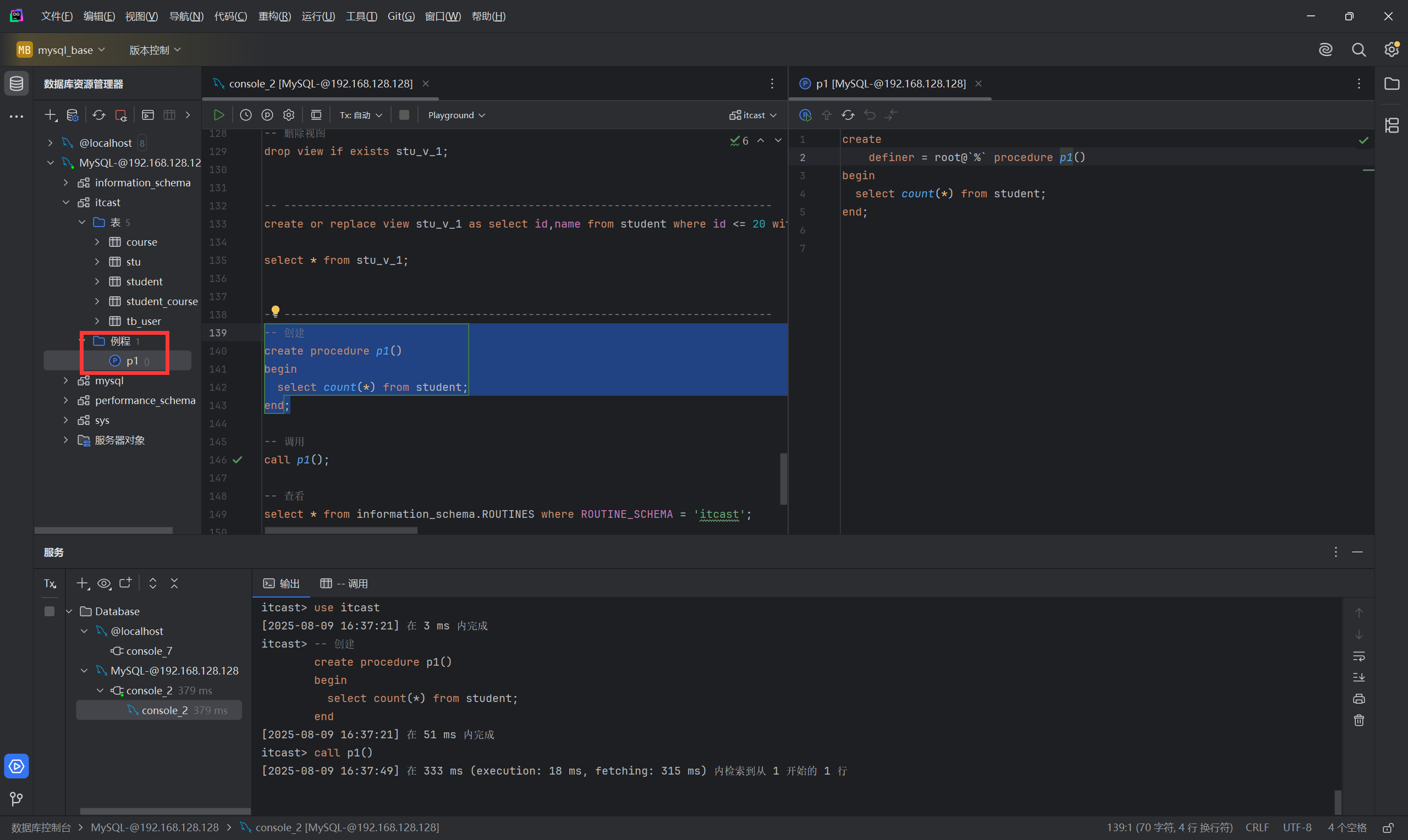Open global search magnifier icon

[1358, 50]
